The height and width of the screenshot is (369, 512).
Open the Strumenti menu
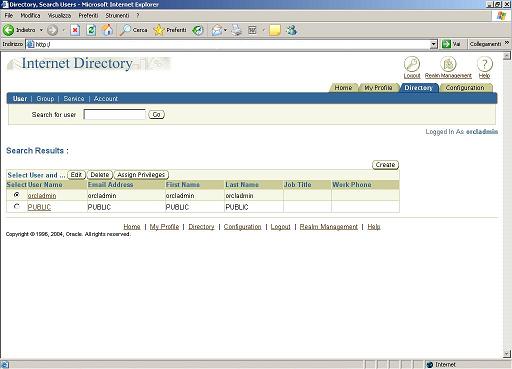(x=117, y=15)
